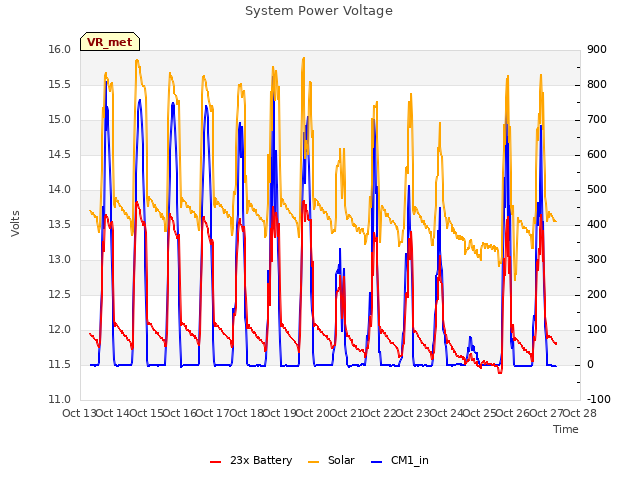Click the 13.5 left axis tick label
640x480 pixels.
tap(60, 225)
